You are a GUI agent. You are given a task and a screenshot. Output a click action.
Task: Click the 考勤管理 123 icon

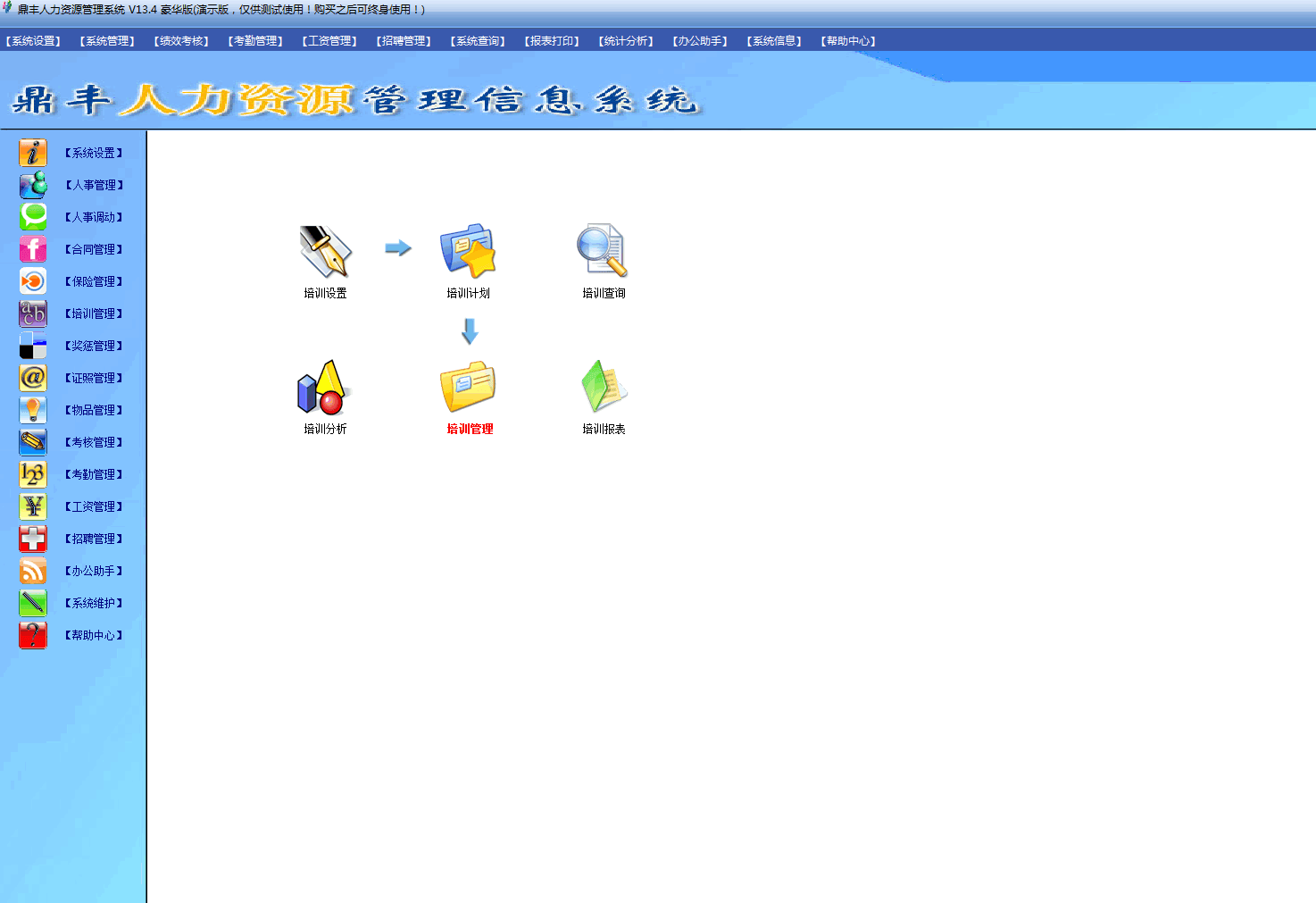coord(33,474)
